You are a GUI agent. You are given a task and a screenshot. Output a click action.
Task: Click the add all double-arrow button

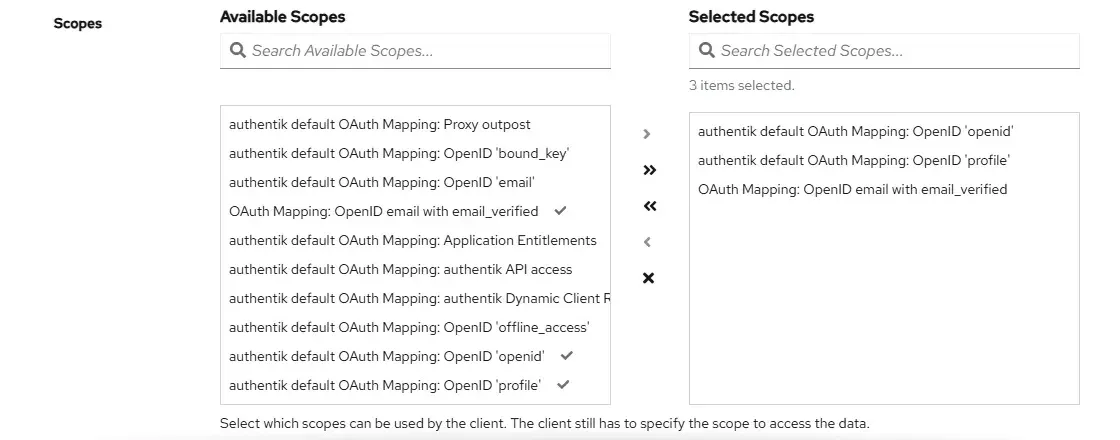[649, 170]
